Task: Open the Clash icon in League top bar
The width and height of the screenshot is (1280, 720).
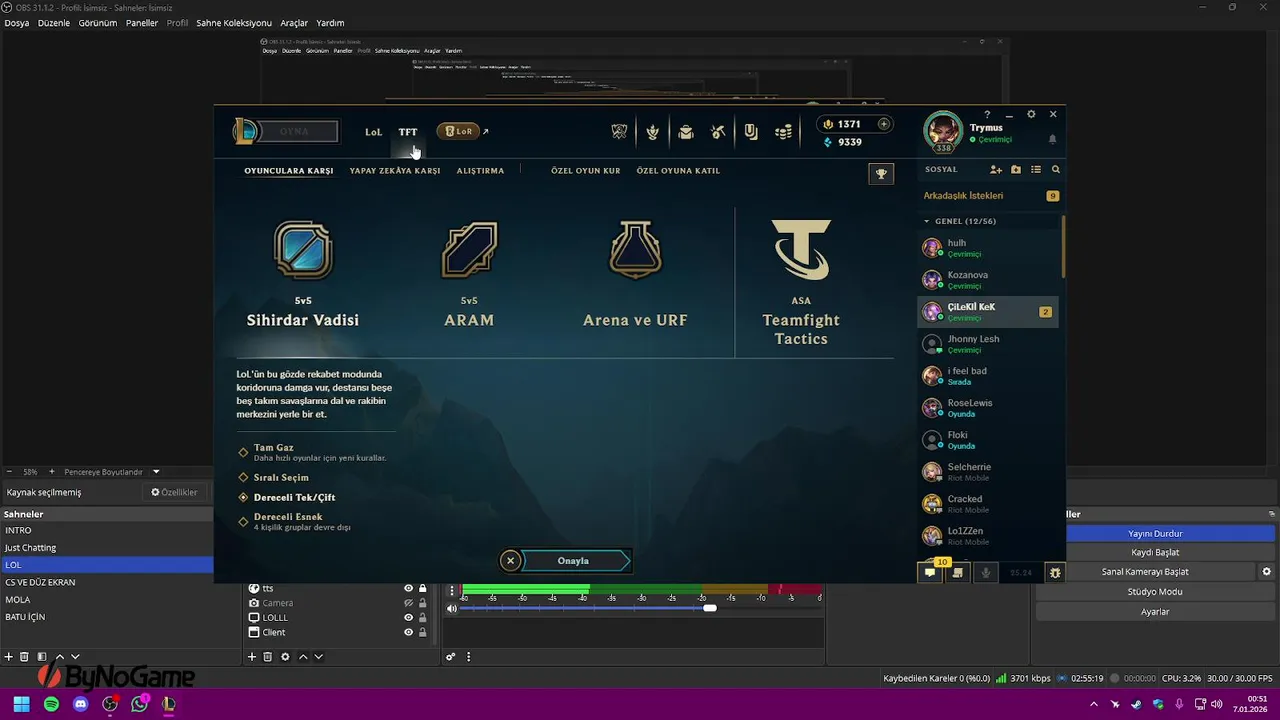Action: [x=620, y=132]
